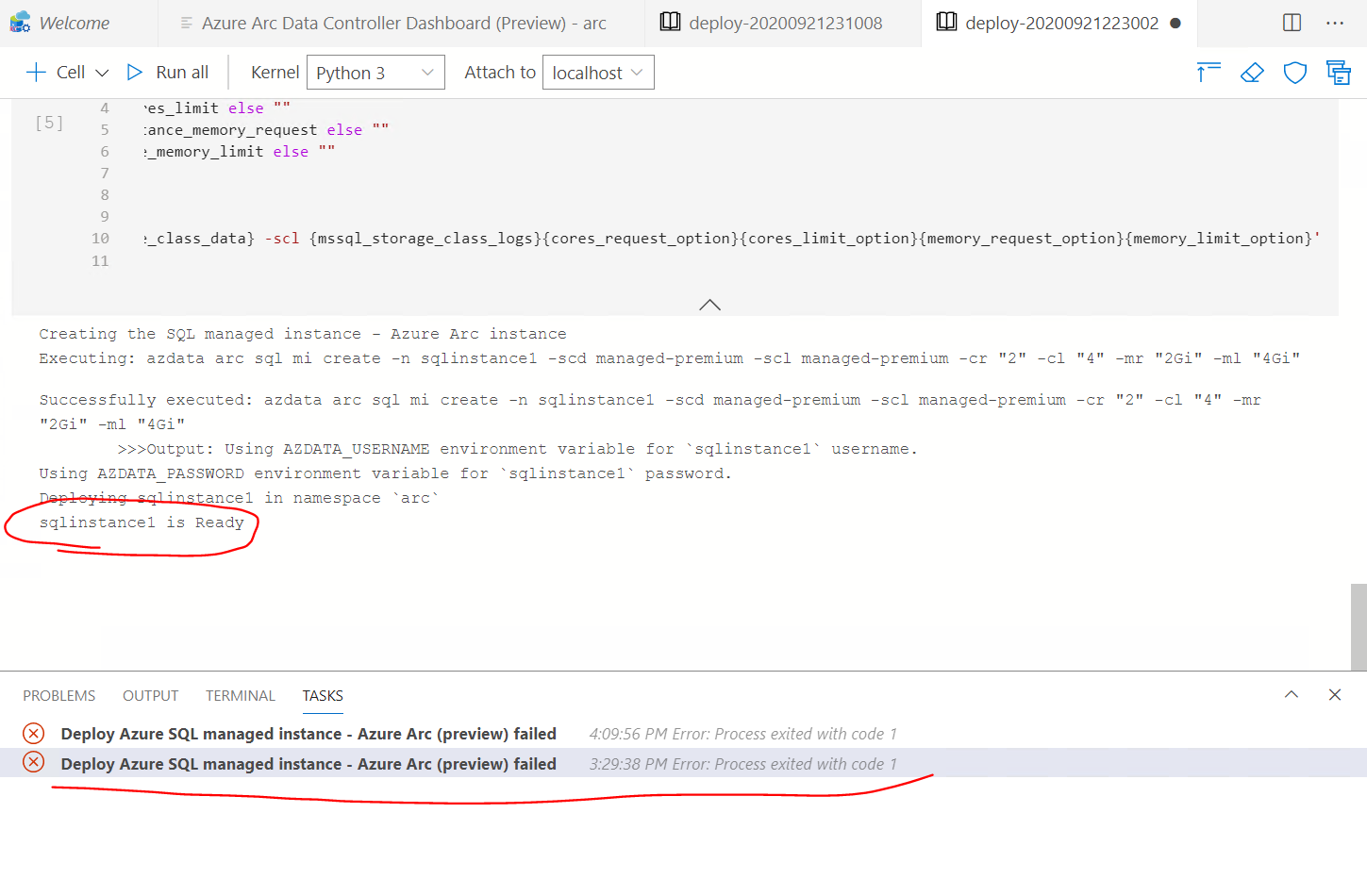Open the editor more actions ellipsis
The image size is (1367, 896).
pos(1334,21)
